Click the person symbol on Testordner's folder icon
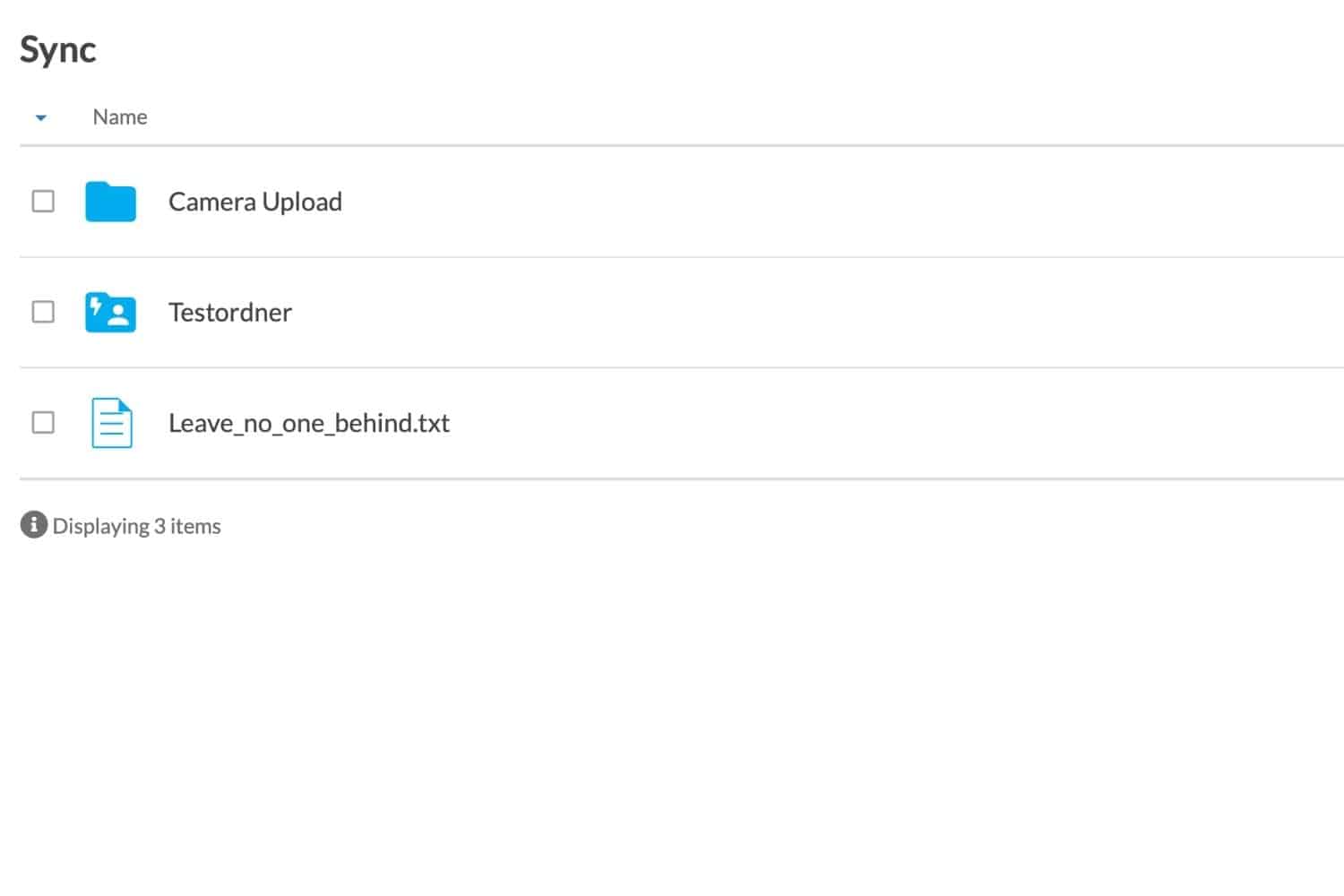 118,314
